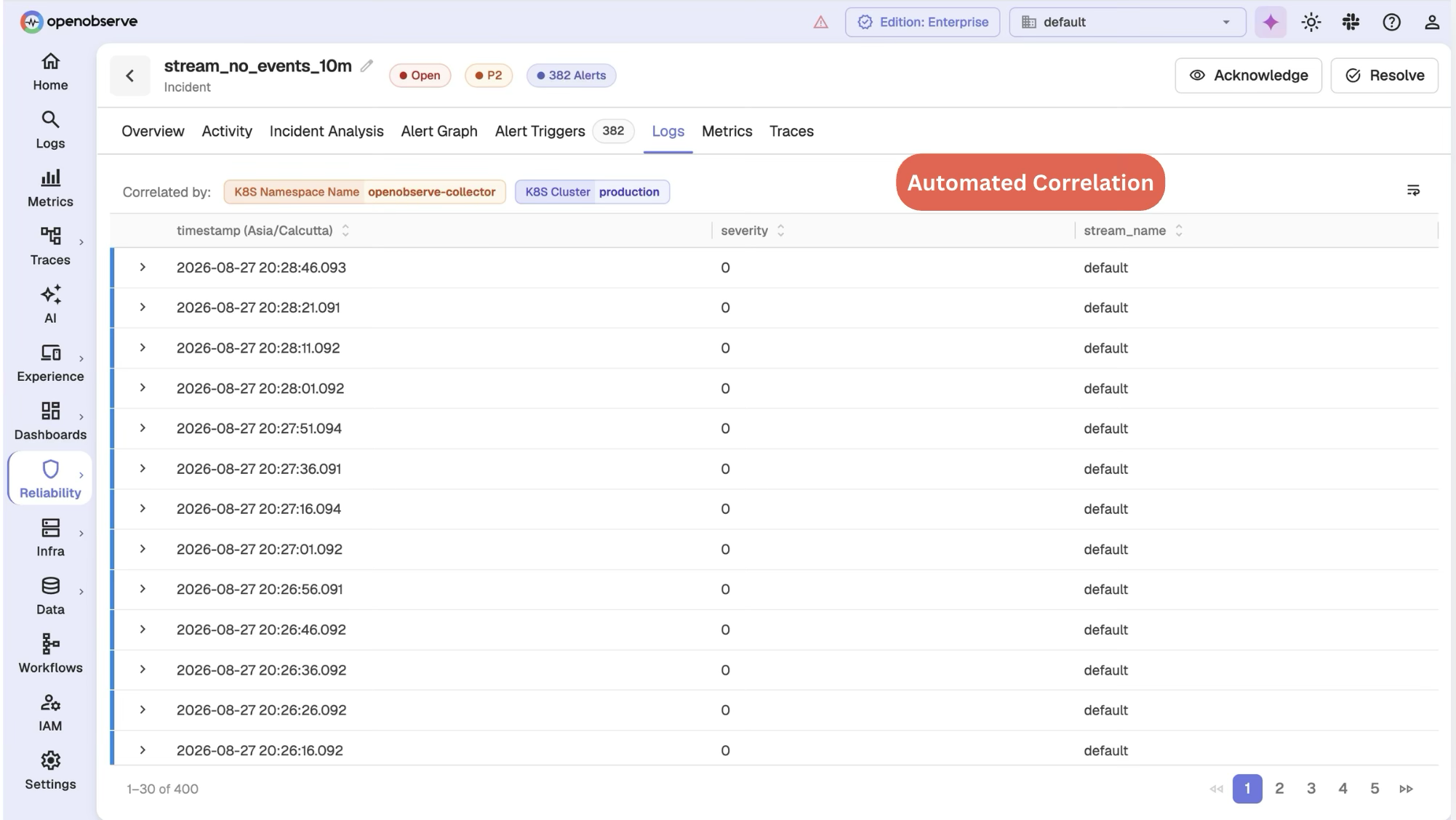Click the P2 priority badge
The width and height of the screenshot is (1456, 820).
point(488,76)
